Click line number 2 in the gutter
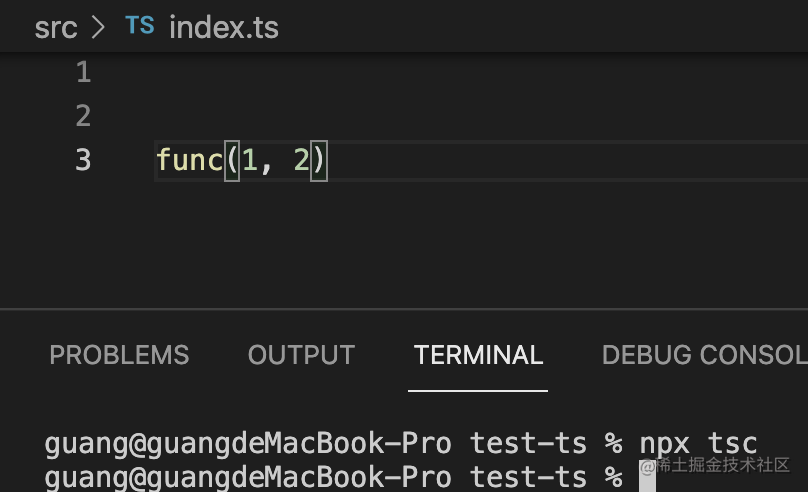808x492 pixels. pyautogui.click(x=83, y=116)
